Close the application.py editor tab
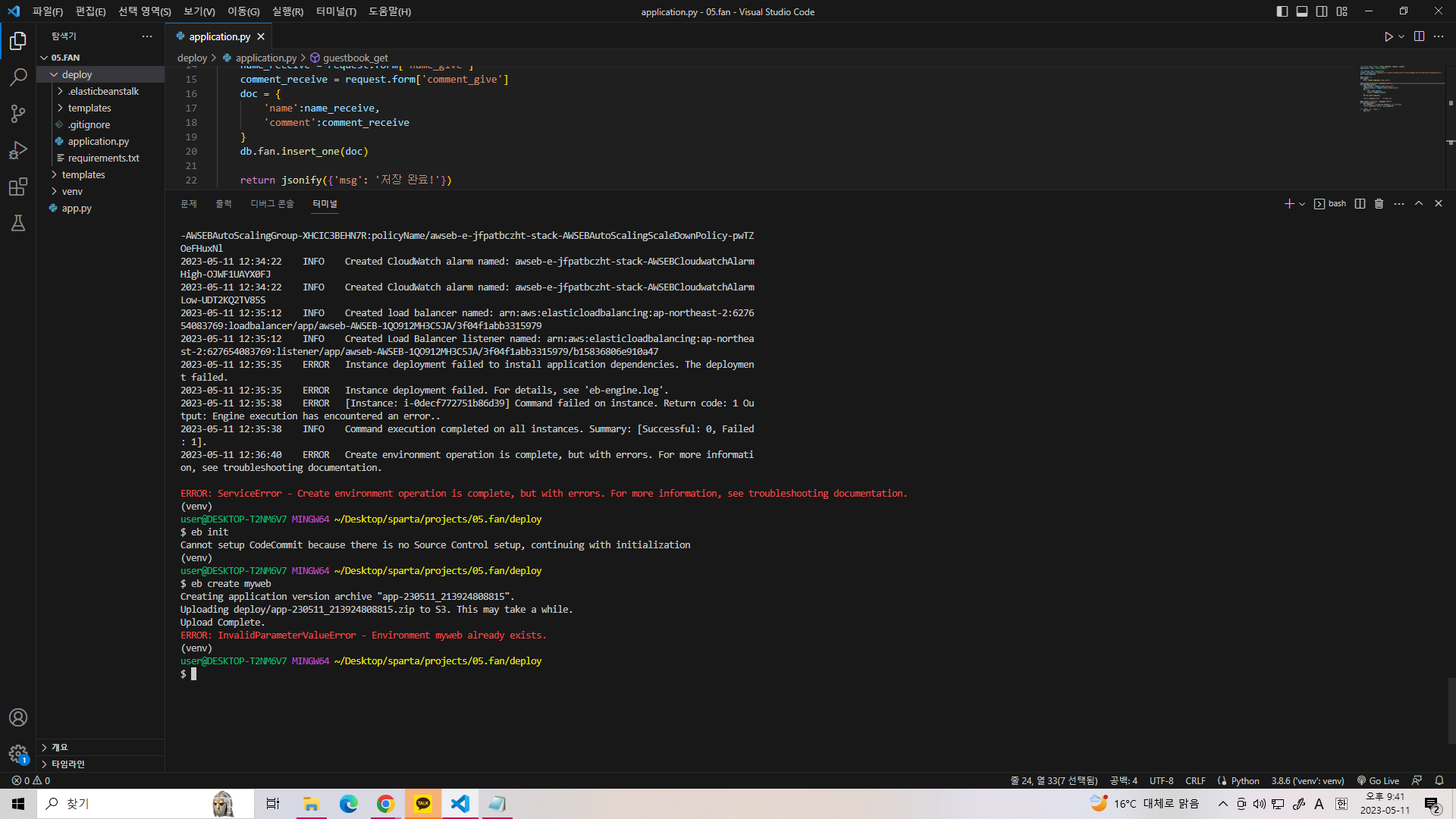The width and height of the screenshot is (1456, 819). pyautogui.click(x=261, y=36)
